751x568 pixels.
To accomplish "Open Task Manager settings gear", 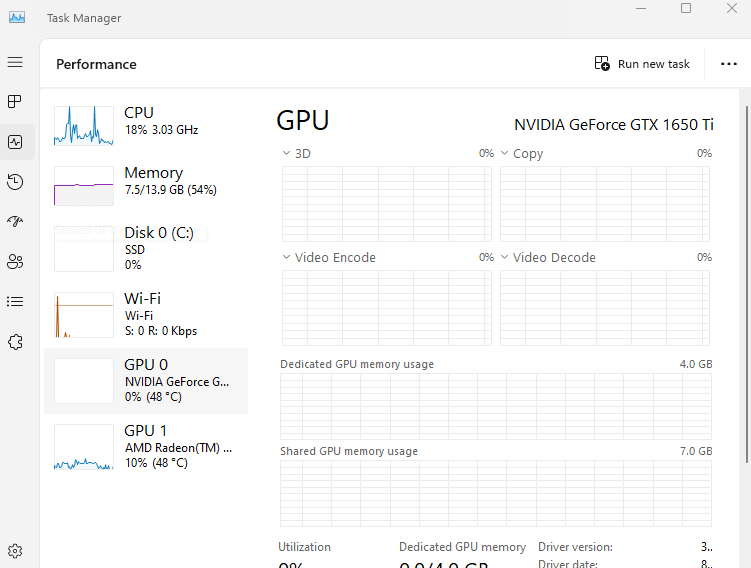I will tap(15, 551).
